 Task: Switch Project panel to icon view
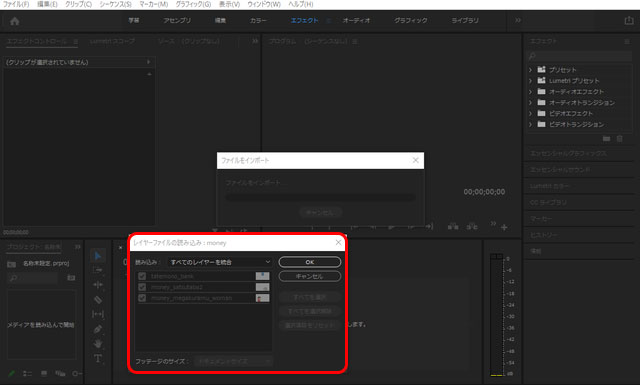point(44,374)
